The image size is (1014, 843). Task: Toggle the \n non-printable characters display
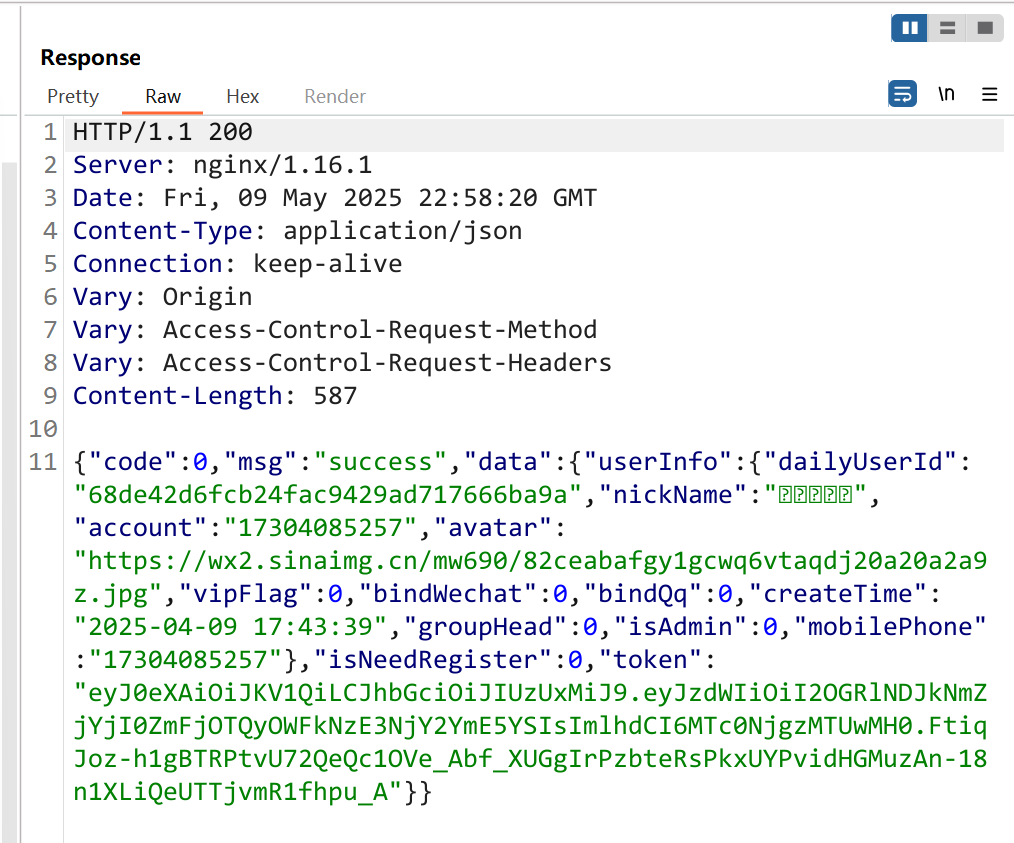[946, 95]
